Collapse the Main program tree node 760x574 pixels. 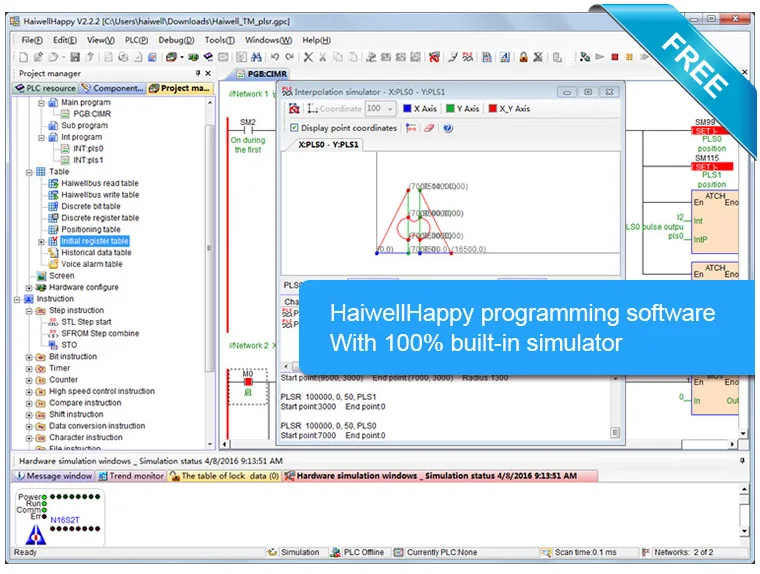pos(41,103)
